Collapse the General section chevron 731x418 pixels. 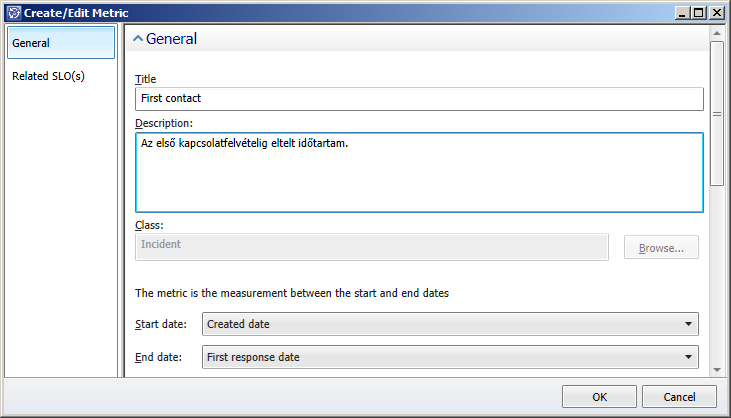tap(138, 39)
